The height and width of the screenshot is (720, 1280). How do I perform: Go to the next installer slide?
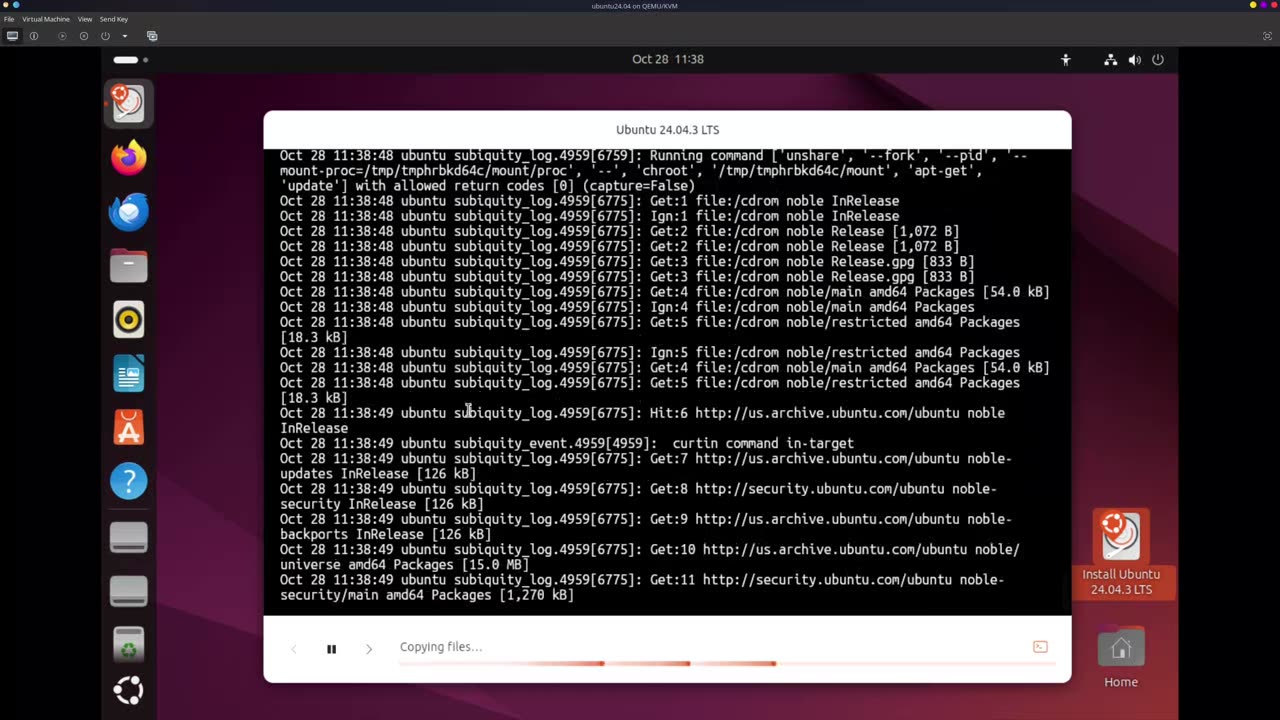[x=369, y=649]
